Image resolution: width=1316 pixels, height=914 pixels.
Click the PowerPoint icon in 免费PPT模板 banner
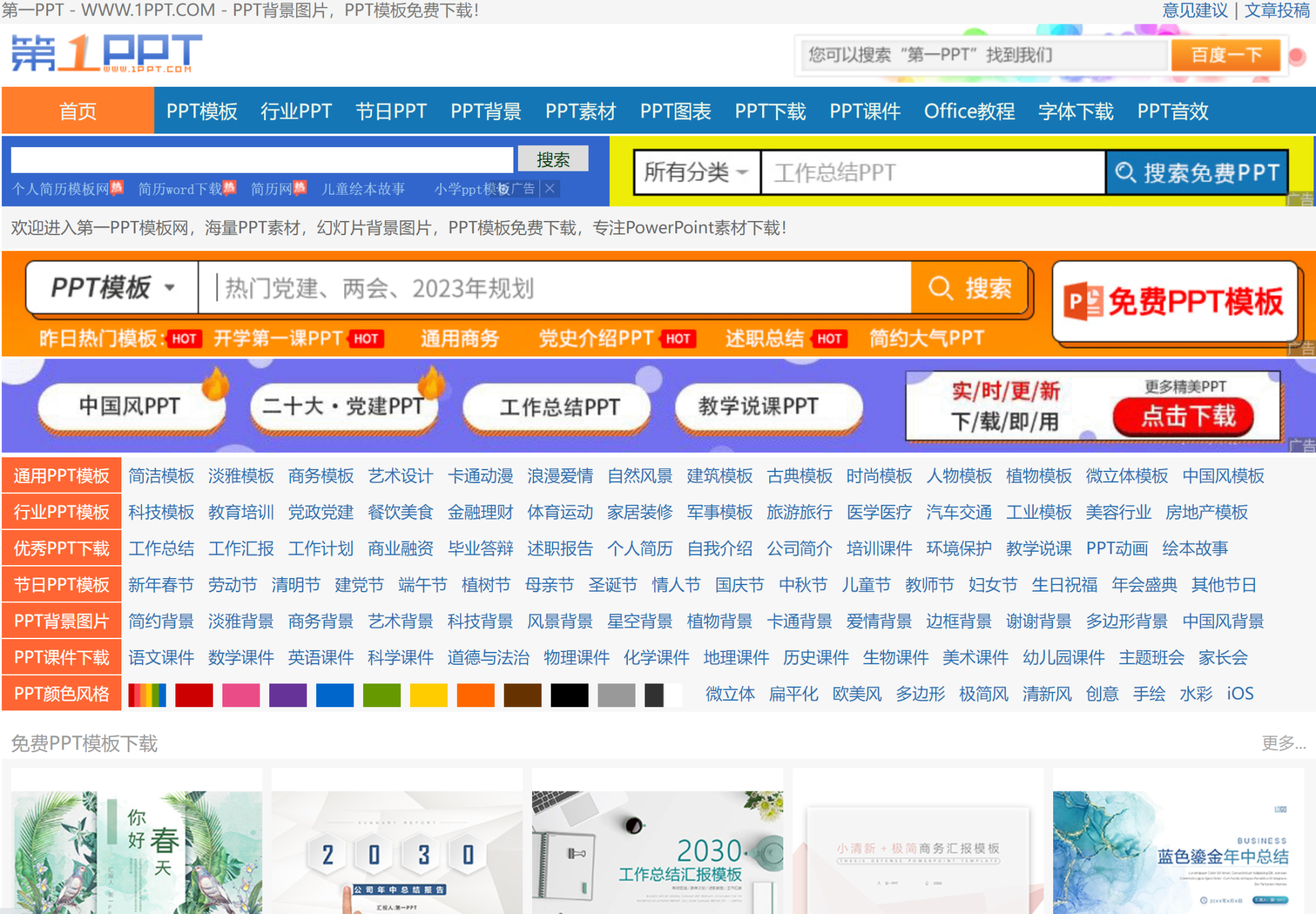1083,301
